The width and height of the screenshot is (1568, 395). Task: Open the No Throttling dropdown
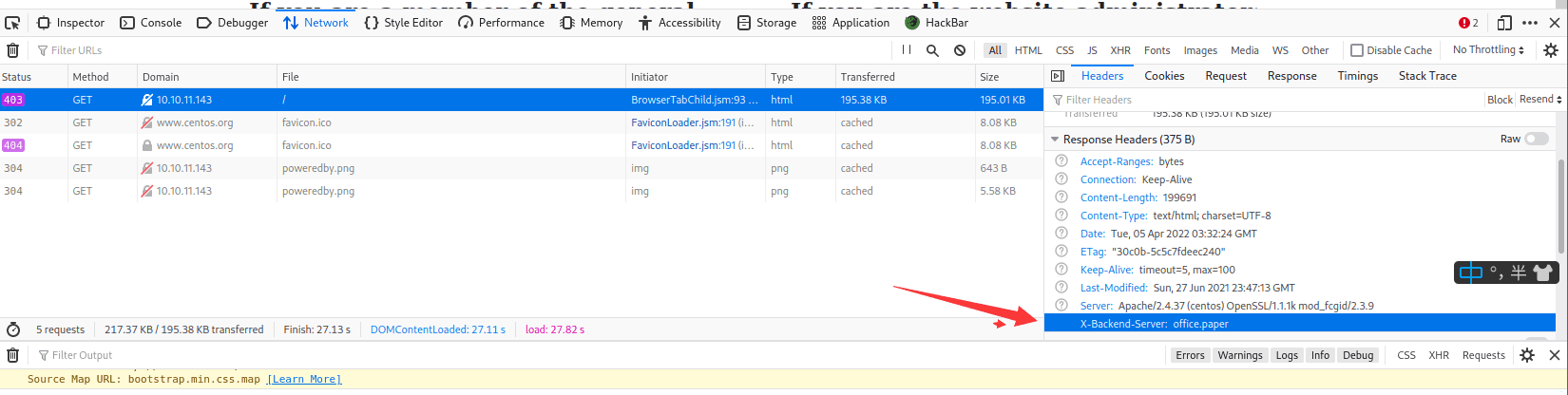click(1488, 50)
